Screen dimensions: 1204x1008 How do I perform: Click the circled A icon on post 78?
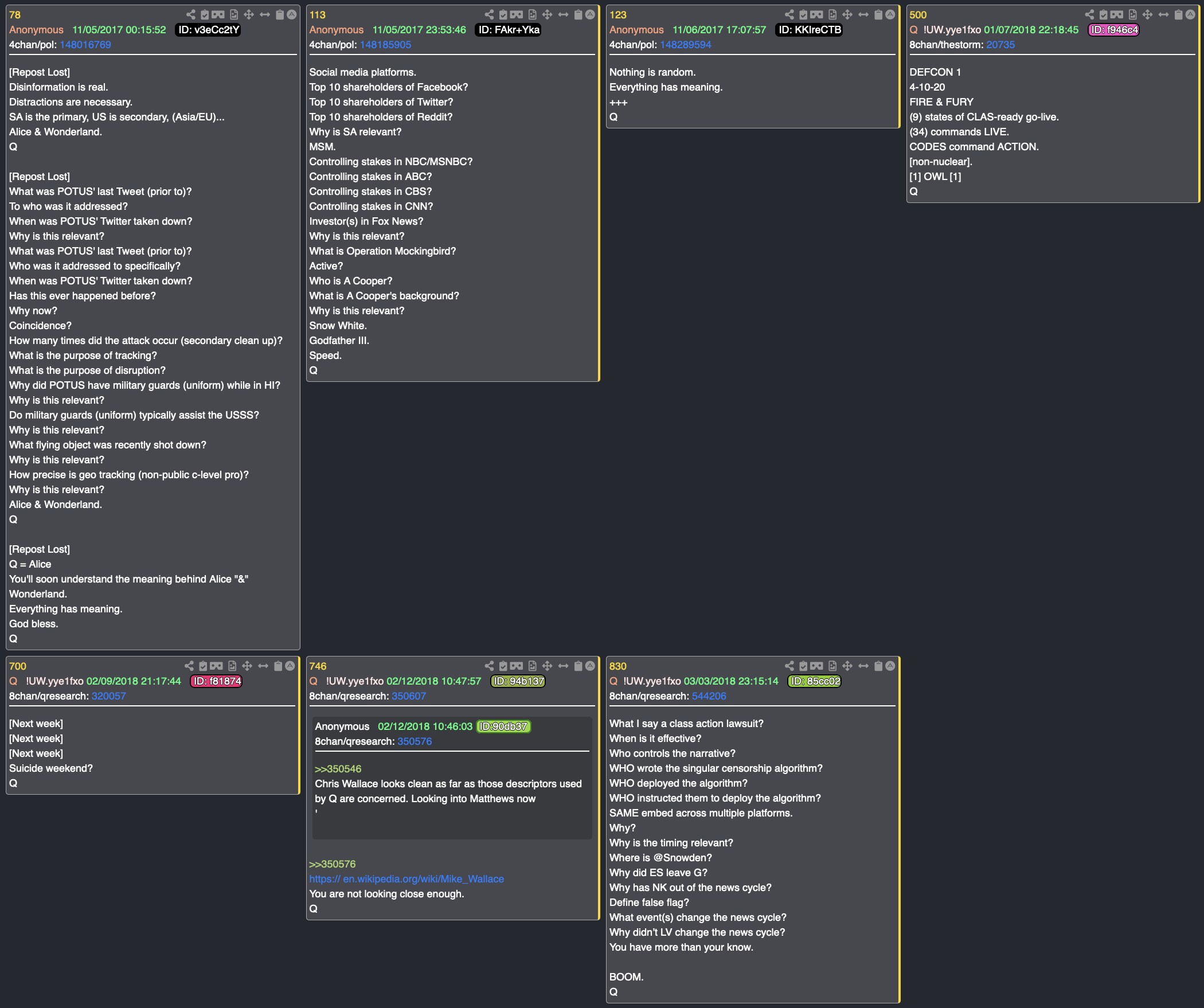pos(291,14)
